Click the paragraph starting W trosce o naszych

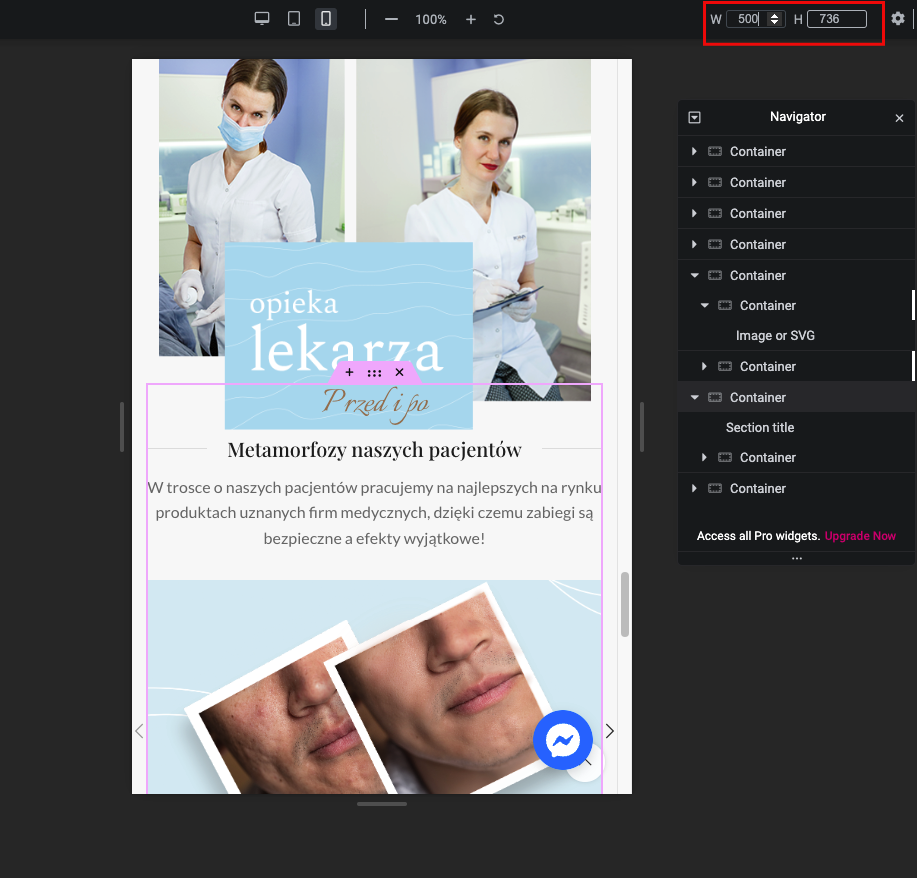[x=374, y=513]
